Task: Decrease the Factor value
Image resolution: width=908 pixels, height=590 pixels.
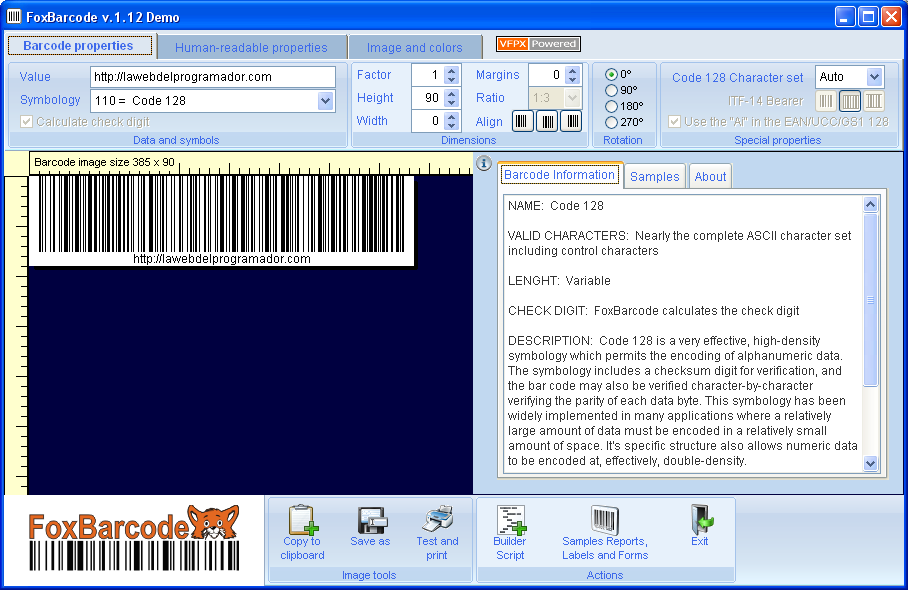Action: click(x=452, y=79)
